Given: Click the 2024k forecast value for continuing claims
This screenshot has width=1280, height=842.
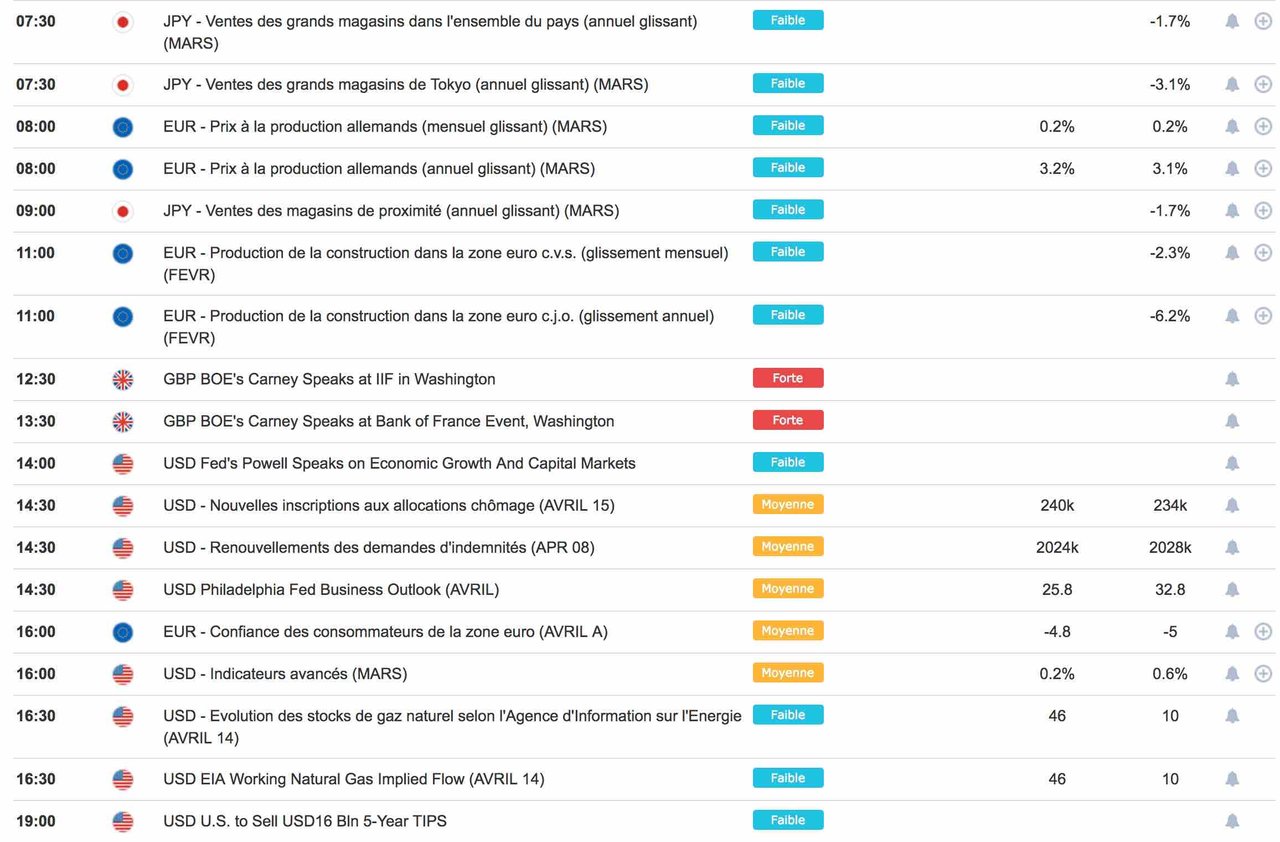Looking at the screenshot, I should pyautogui.click(x=1057, y=548).
